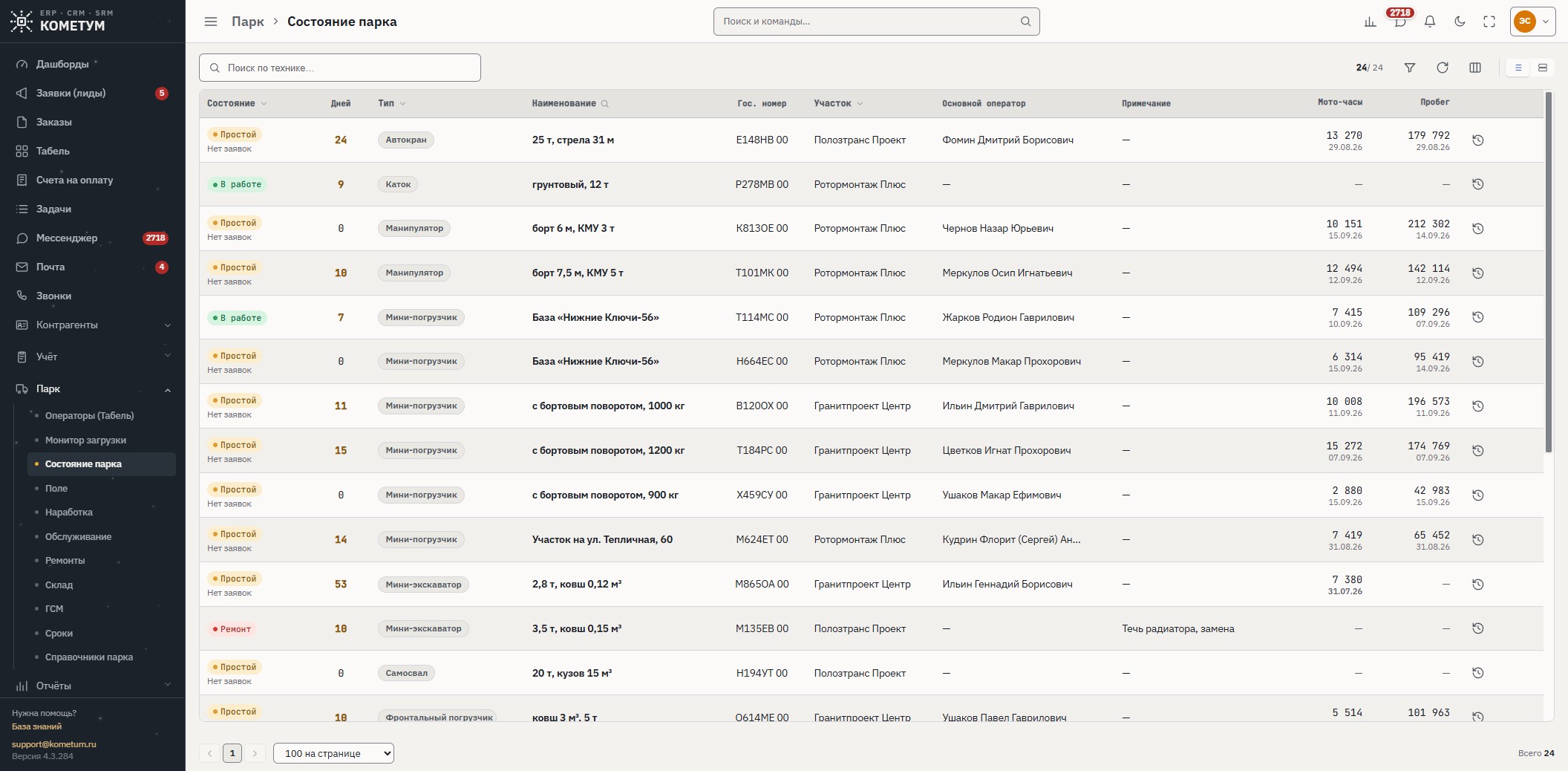
Task: Open user avatar account dropdown
Action: [1533, 22]
